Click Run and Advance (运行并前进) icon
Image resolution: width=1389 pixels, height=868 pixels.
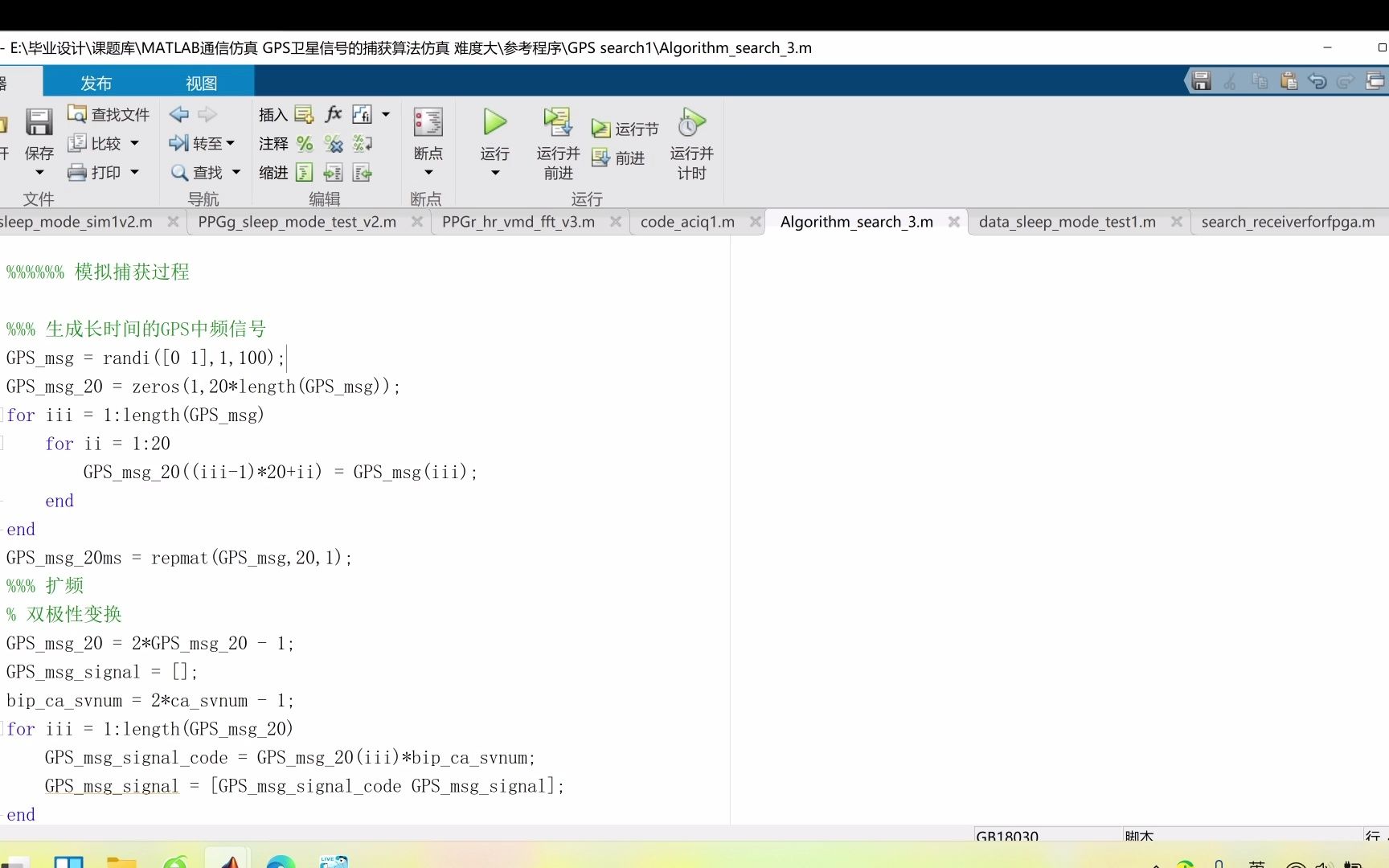point(557,122)
